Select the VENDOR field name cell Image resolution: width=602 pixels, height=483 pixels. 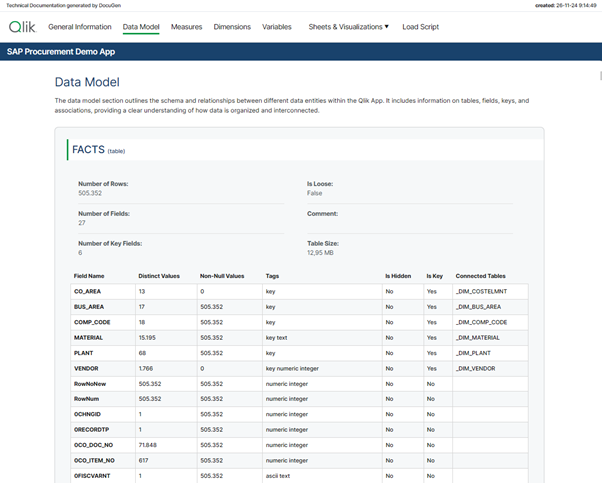point(103,368)
